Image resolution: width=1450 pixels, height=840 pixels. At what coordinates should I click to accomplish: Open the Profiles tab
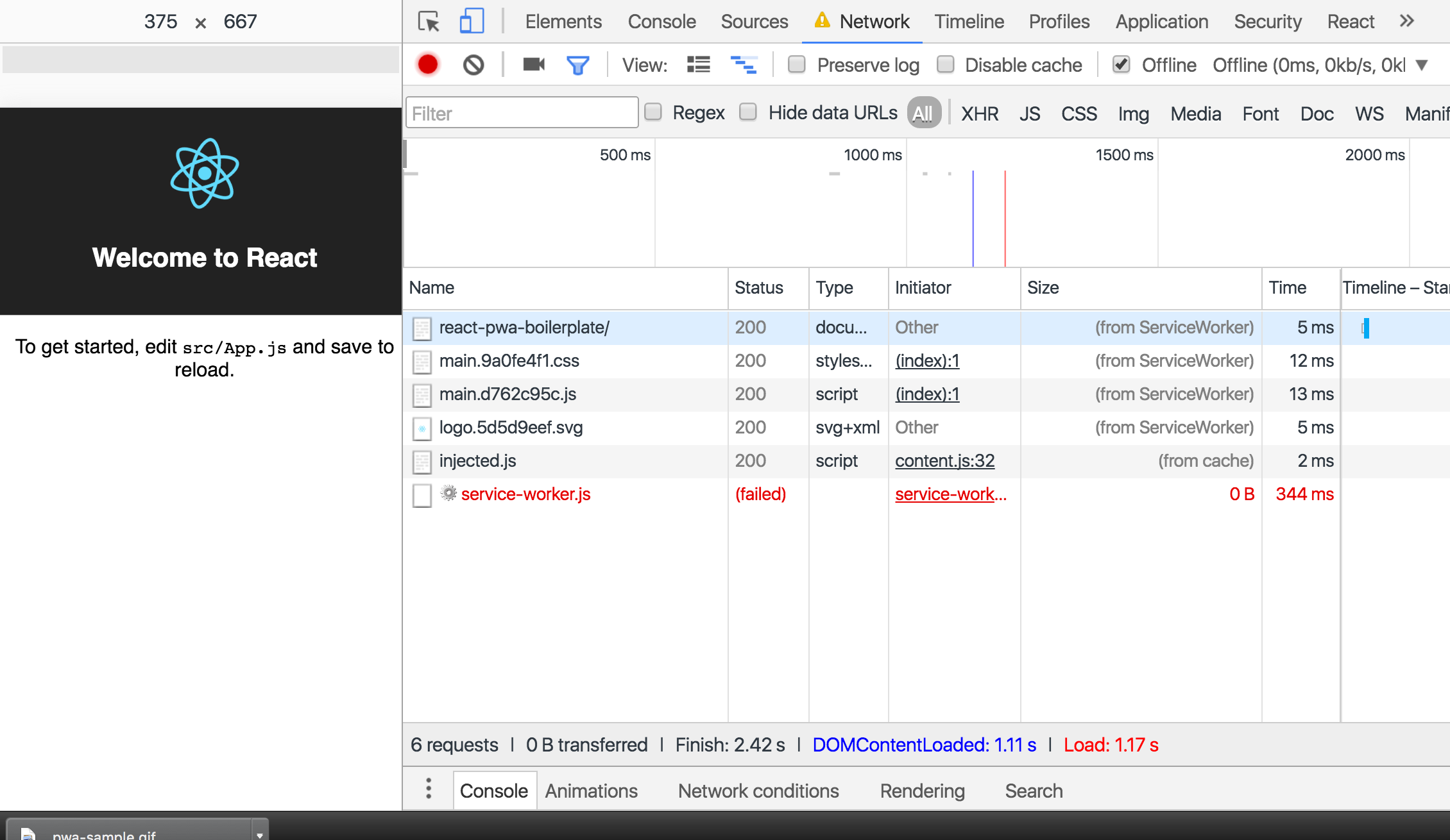click(x=1059, y=22)
